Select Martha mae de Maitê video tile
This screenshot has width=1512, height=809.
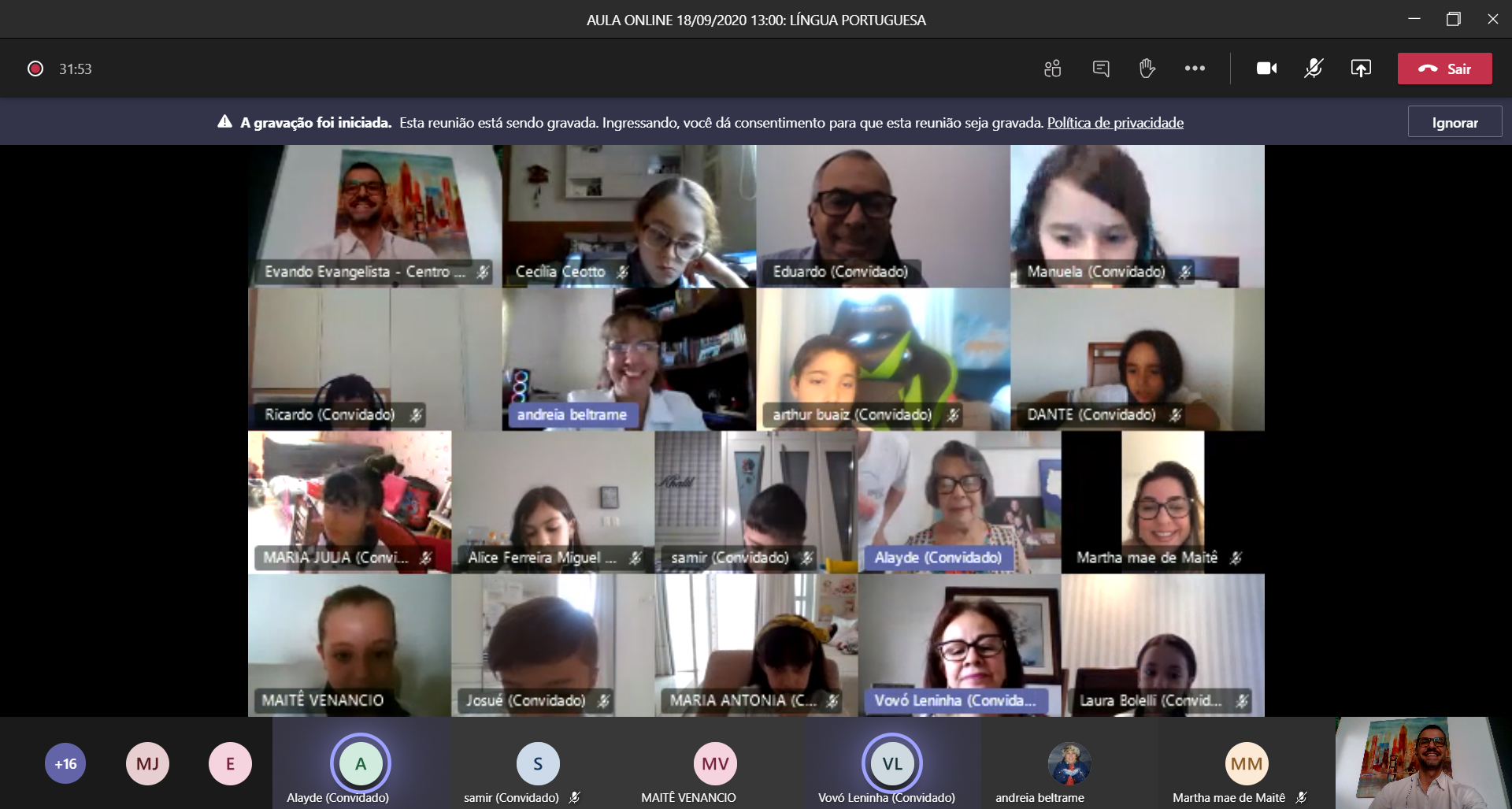click(1163, 502)
